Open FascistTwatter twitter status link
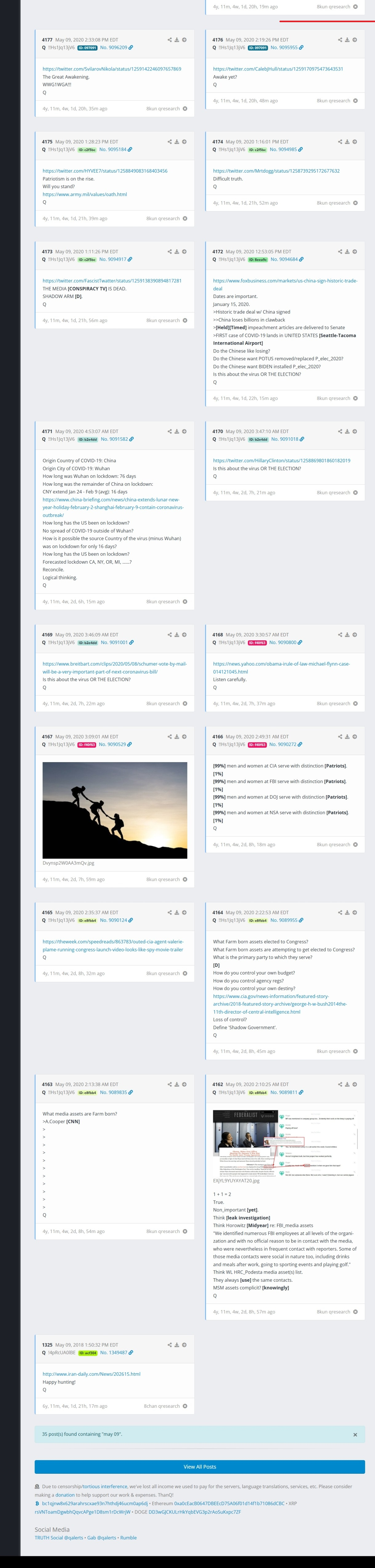 [x=112, y=281]
